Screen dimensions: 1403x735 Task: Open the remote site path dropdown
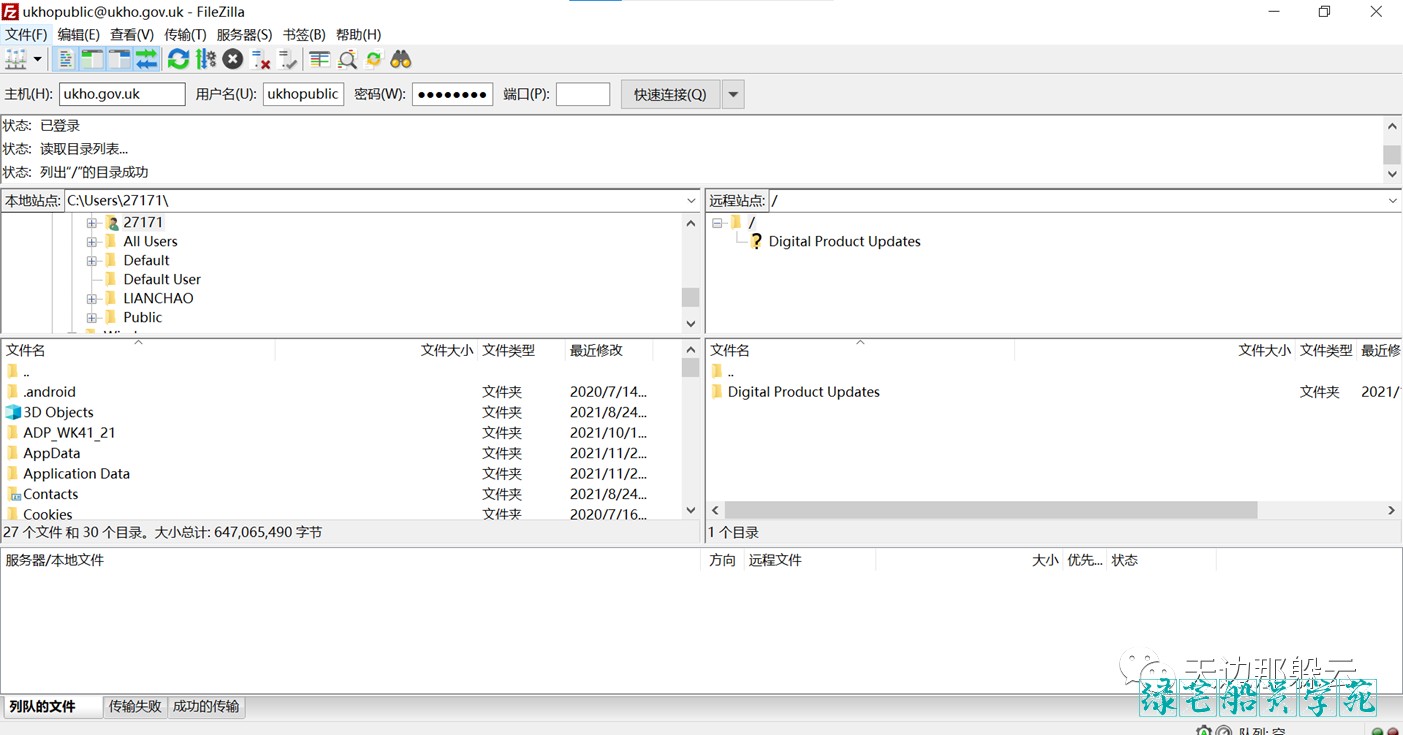[1394, 201]
